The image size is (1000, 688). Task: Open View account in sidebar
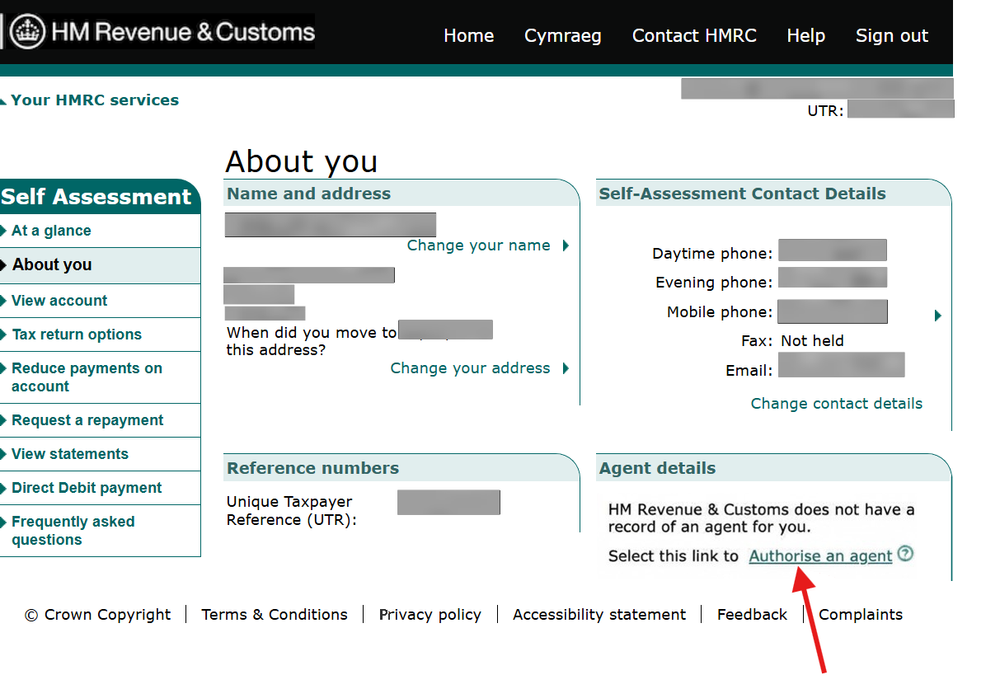[x=59, y=300]
